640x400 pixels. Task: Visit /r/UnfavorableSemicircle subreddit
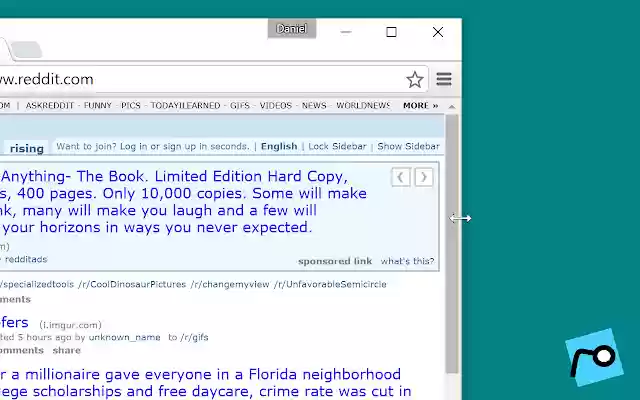(330, 284)
